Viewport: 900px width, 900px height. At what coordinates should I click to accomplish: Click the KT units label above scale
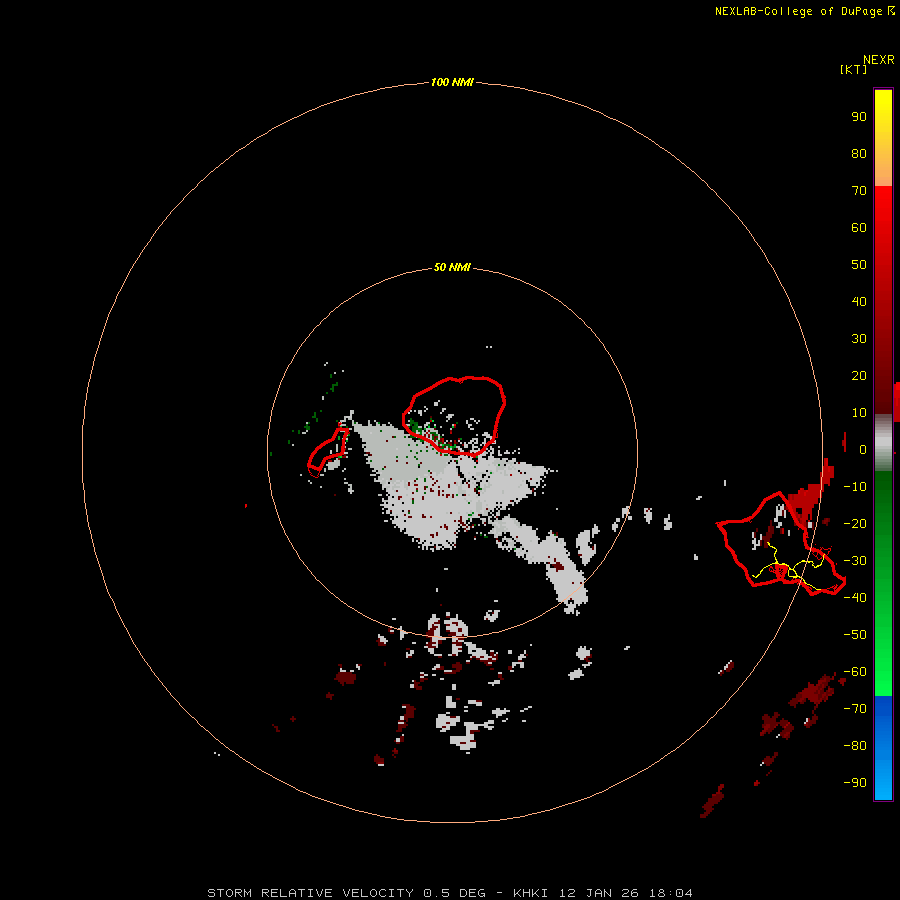[853, 69]
